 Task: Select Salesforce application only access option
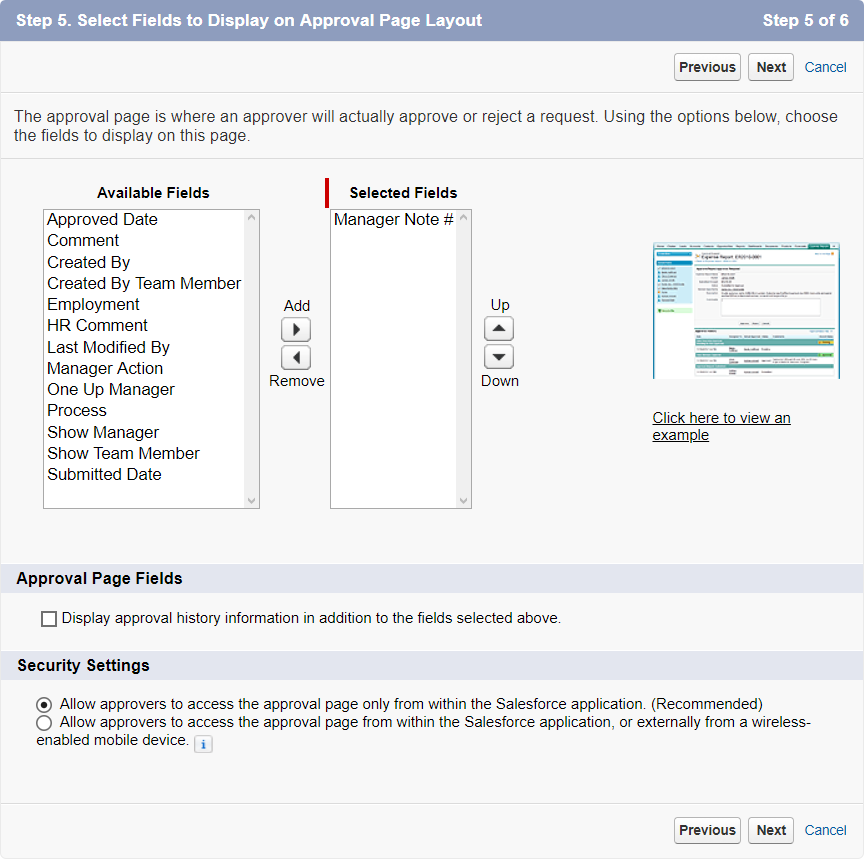(44, 704)
